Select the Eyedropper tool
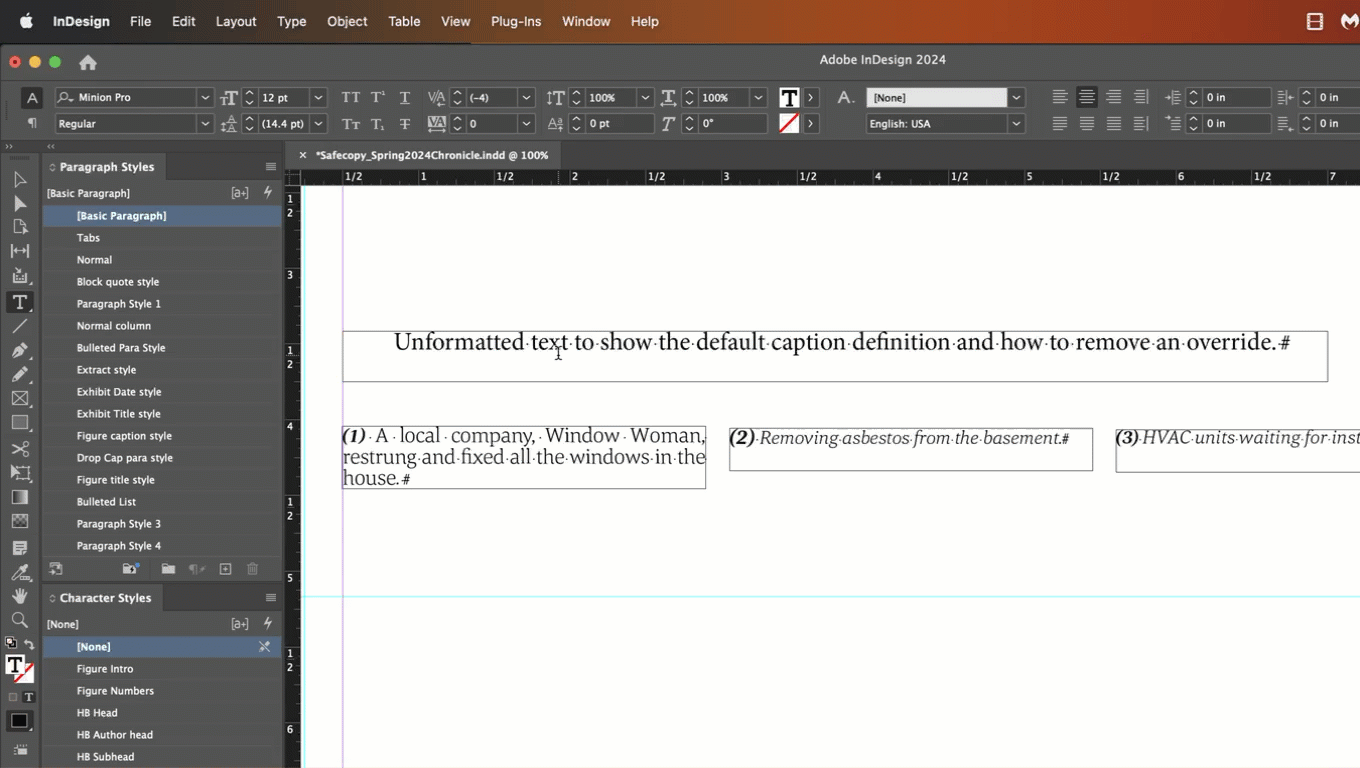The width and height of the screenshot is (1360, 768). tap(19, 572)
